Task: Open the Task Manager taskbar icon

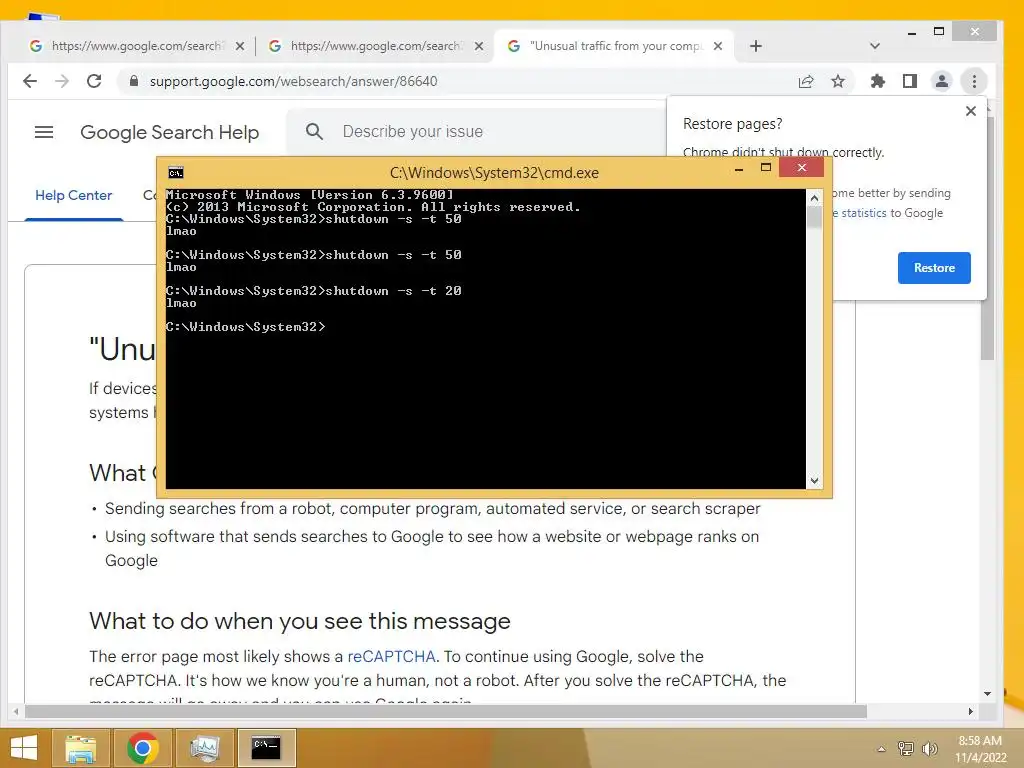Action: coord(204,748)
